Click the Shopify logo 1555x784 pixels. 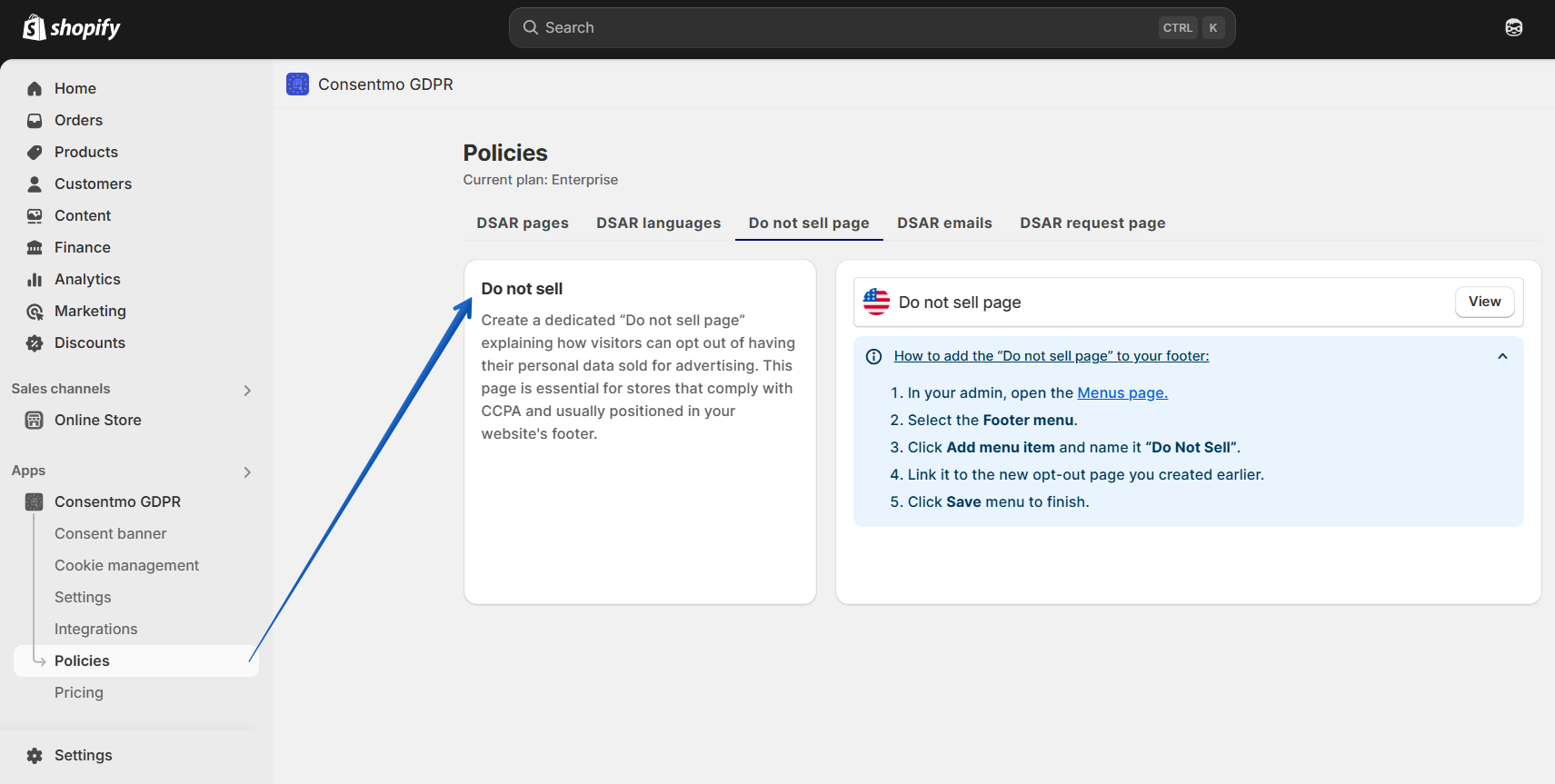tap(71, 28)
